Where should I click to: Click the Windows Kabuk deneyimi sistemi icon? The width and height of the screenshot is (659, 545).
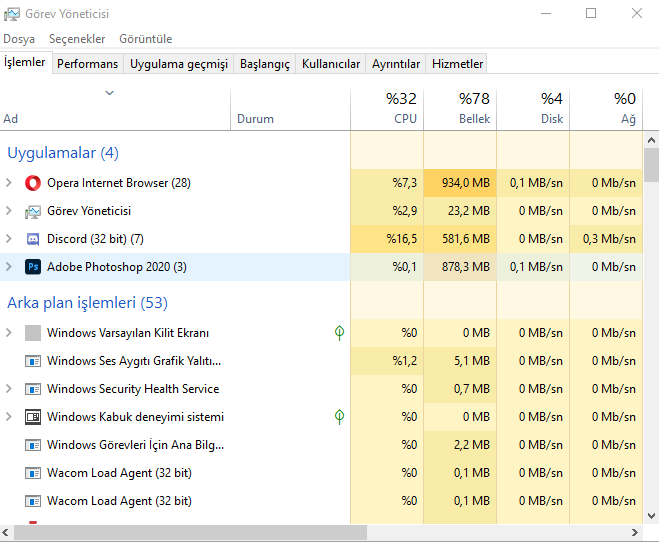click(33, 417)
